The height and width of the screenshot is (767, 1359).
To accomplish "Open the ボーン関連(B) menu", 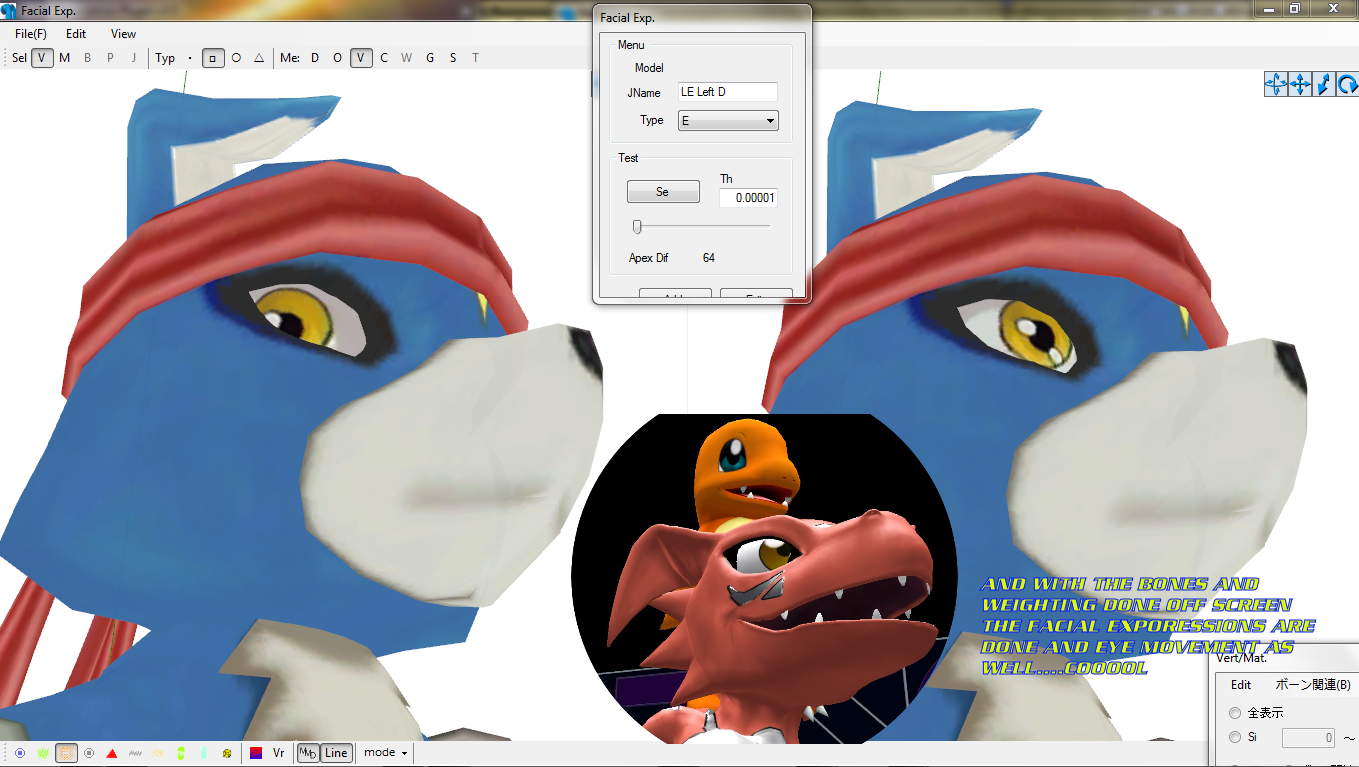I will point(1313,685).
